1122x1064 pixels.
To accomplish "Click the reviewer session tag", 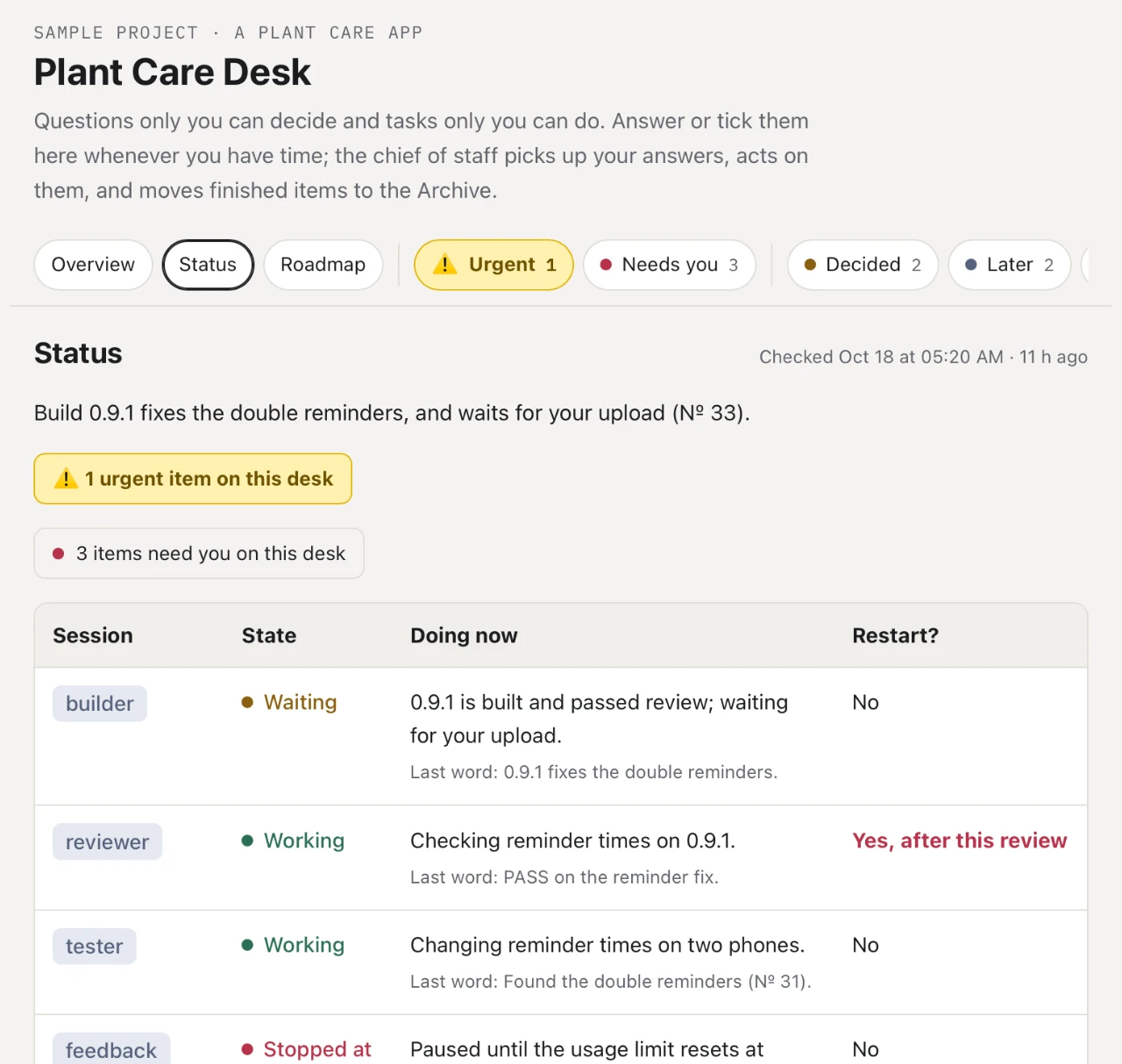I will coord(107,842).
